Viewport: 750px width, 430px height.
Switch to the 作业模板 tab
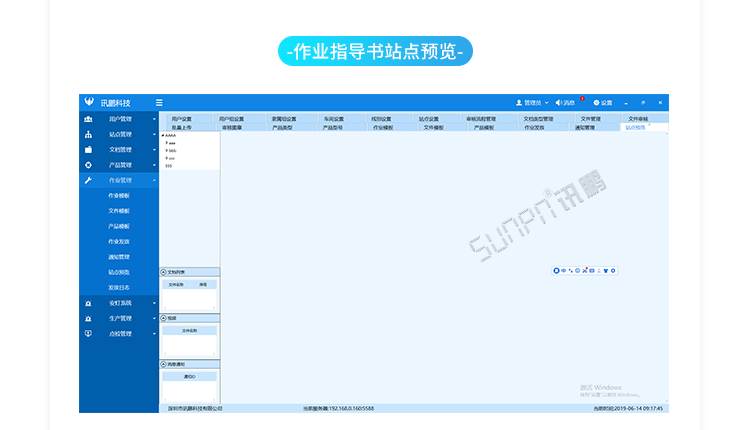[390, 128]
